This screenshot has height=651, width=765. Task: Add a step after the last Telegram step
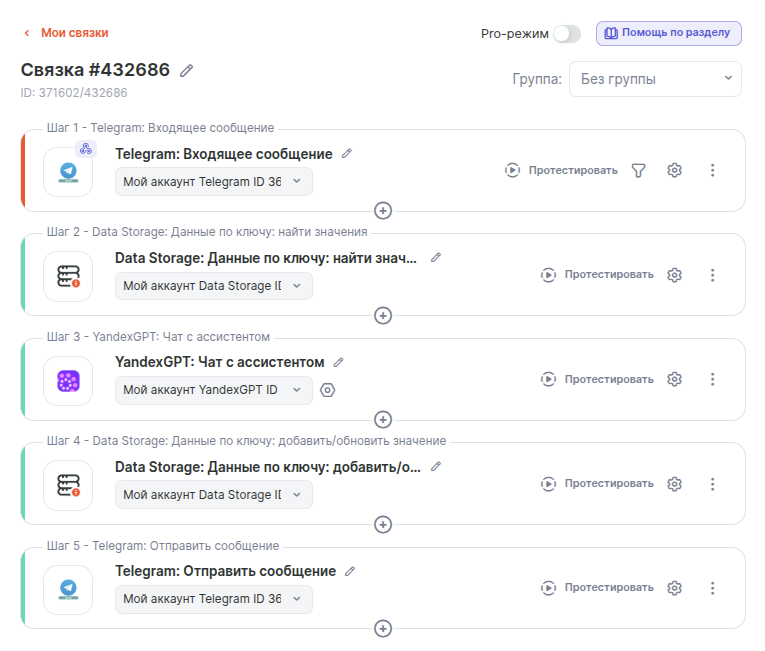coord(383,628)
